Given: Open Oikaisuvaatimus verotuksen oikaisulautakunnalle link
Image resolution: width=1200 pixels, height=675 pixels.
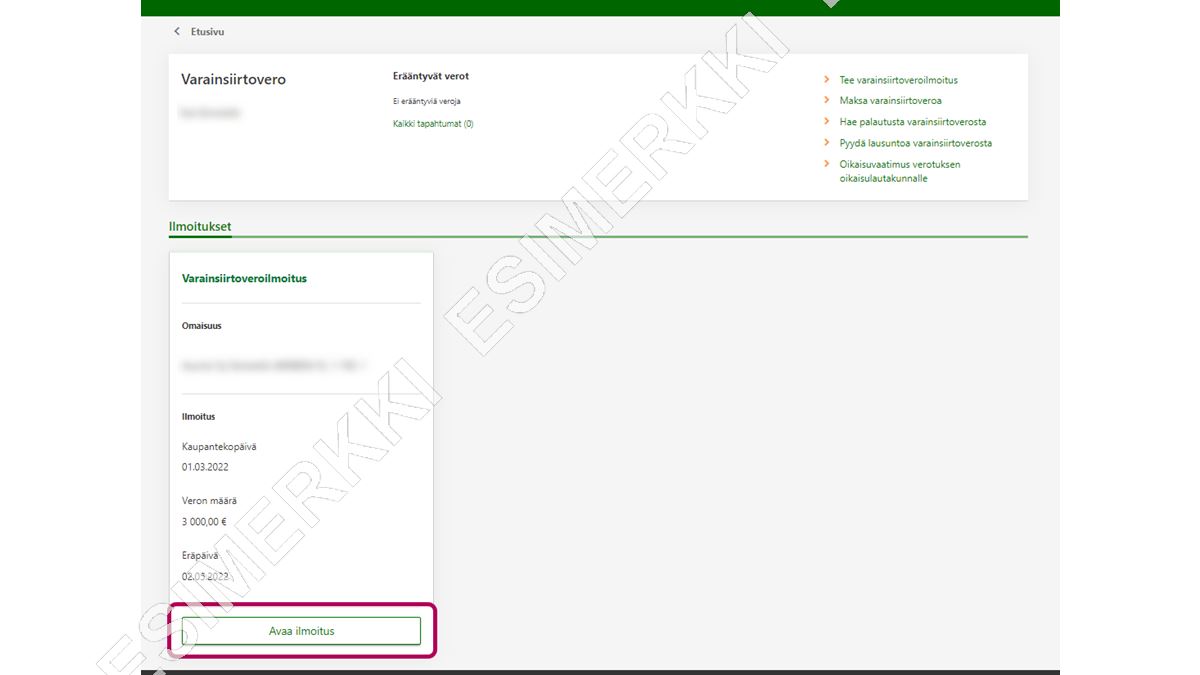Looking at the screenshot, I should (x=900, y=171).
